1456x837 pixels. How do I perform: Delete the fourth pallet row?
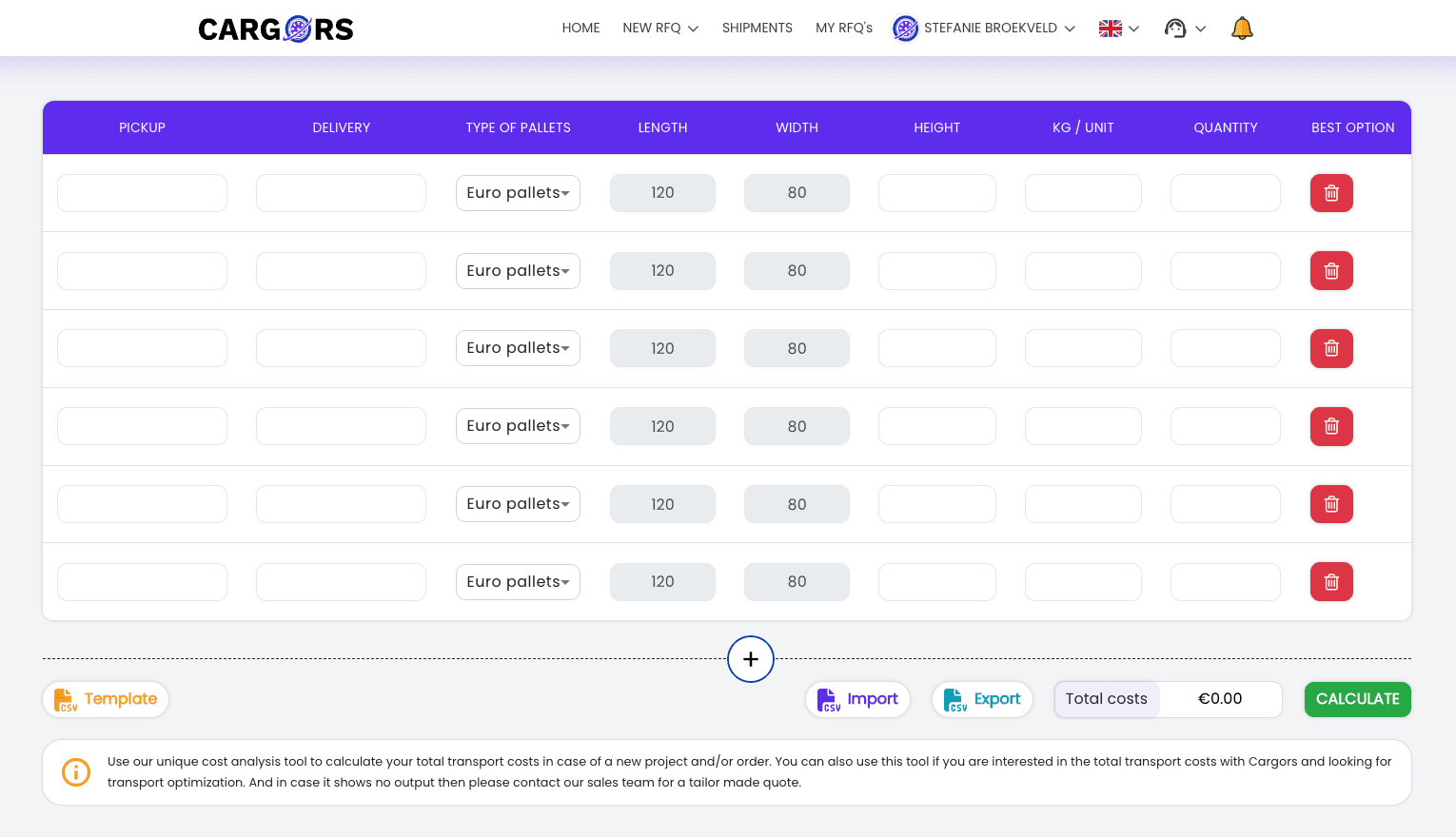pos(1331,426)
